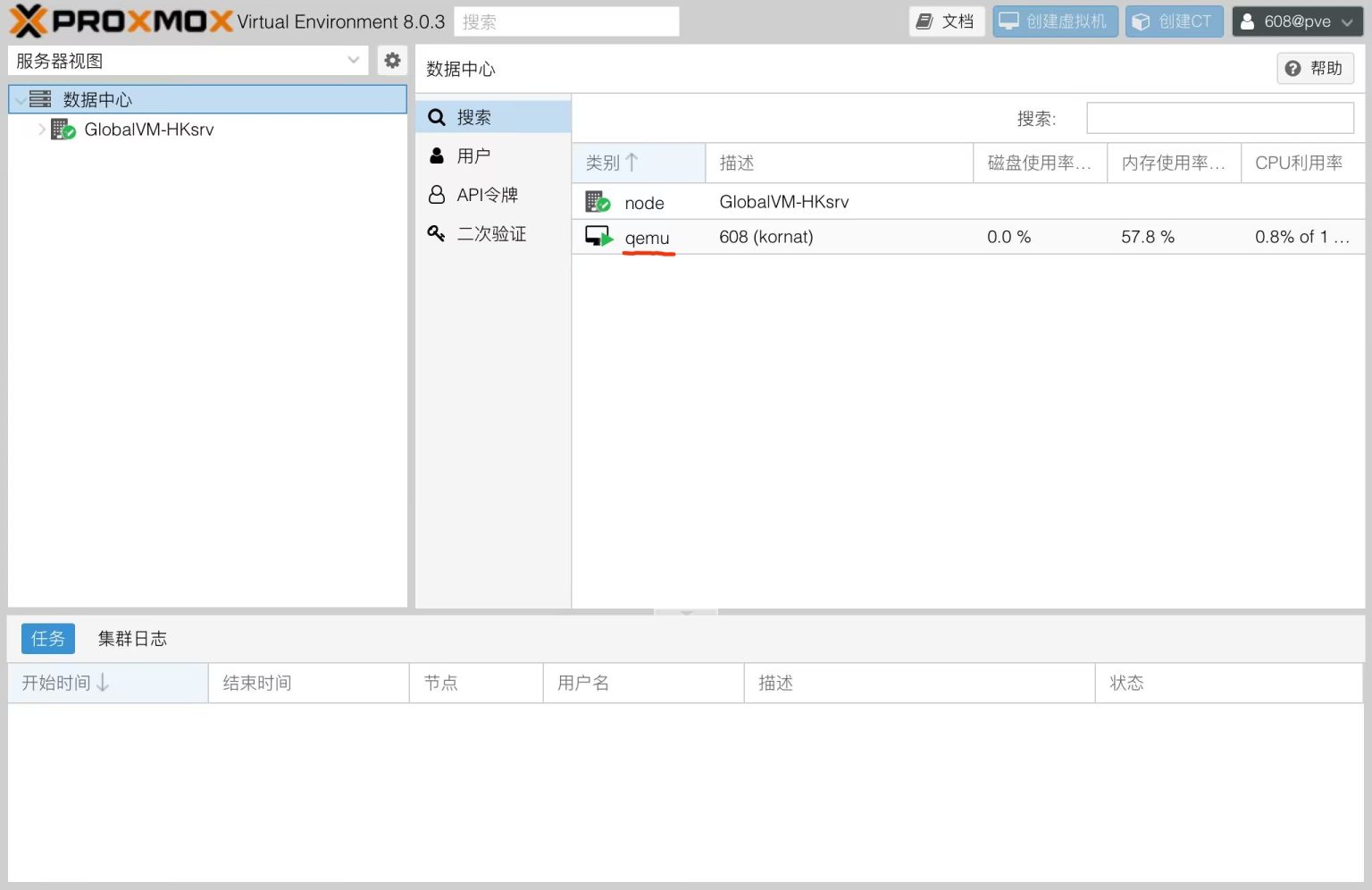This screenshot has width=1372, height=890.
Task: Click the 创建虚拟机 button
Action: [1055, 21]
